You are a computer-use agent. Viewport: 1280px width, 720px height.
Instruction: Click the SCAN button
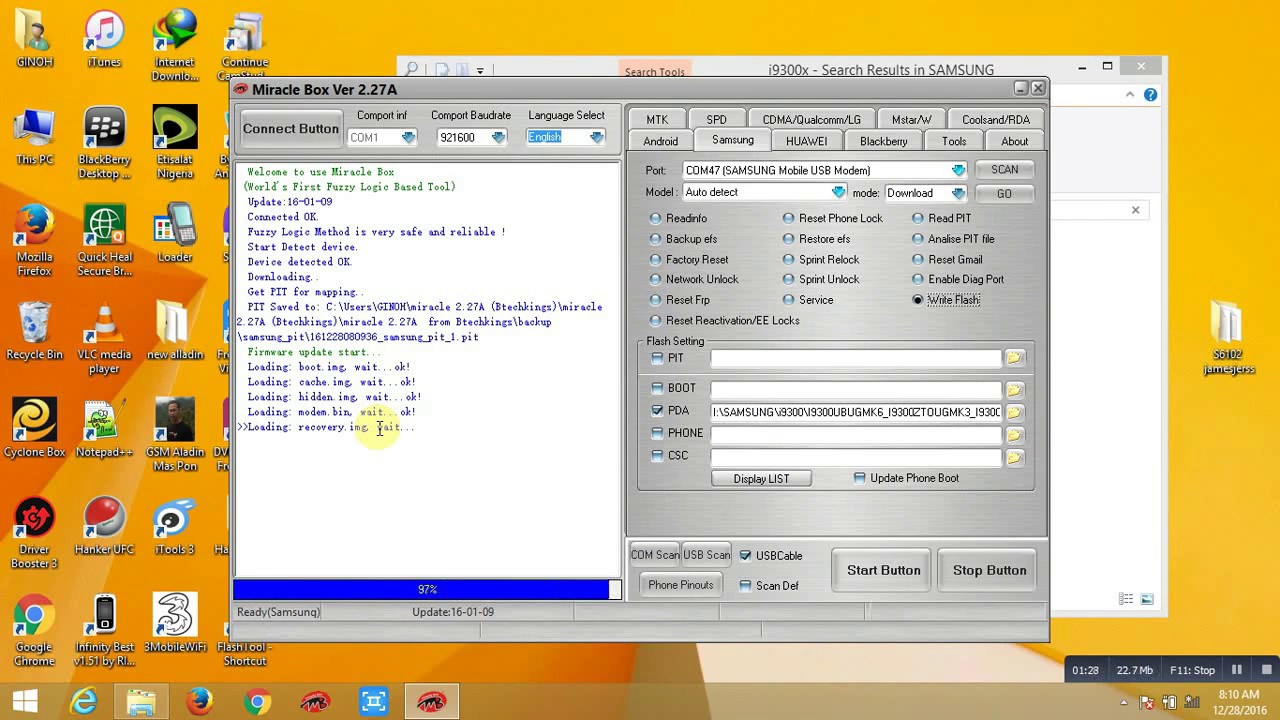click(1005, 170)
